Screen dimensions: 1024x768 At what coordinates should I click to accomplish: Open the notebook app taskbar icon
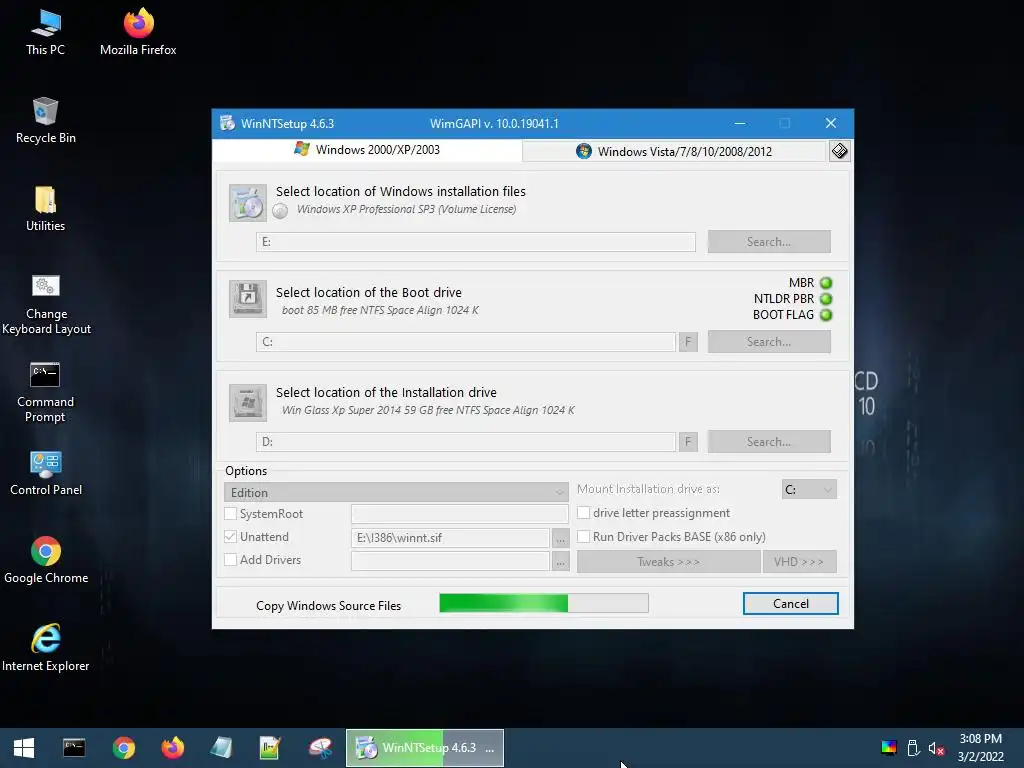222,748
